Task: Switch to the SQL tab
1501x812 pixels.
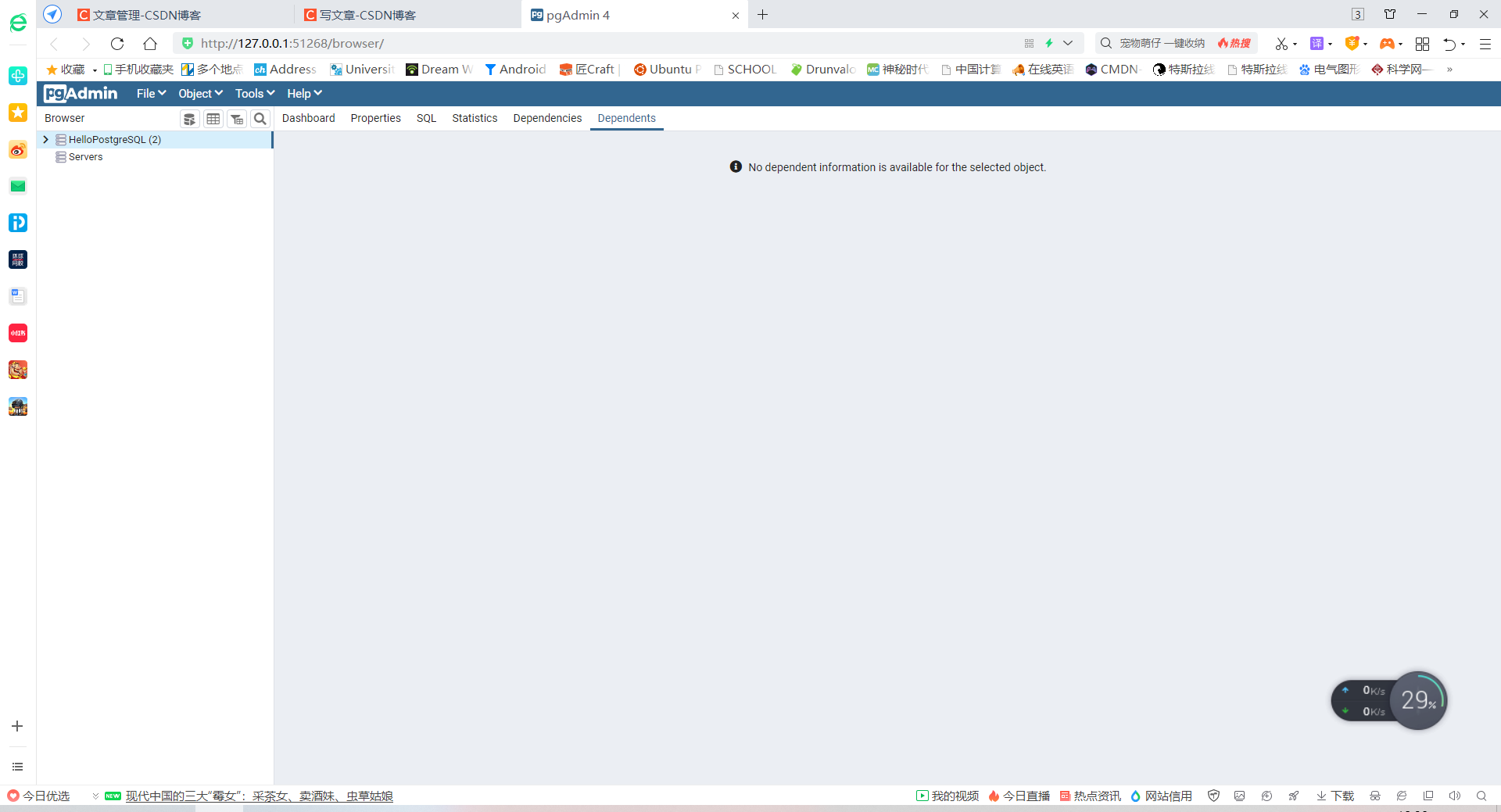Action: tap(426, 118)
